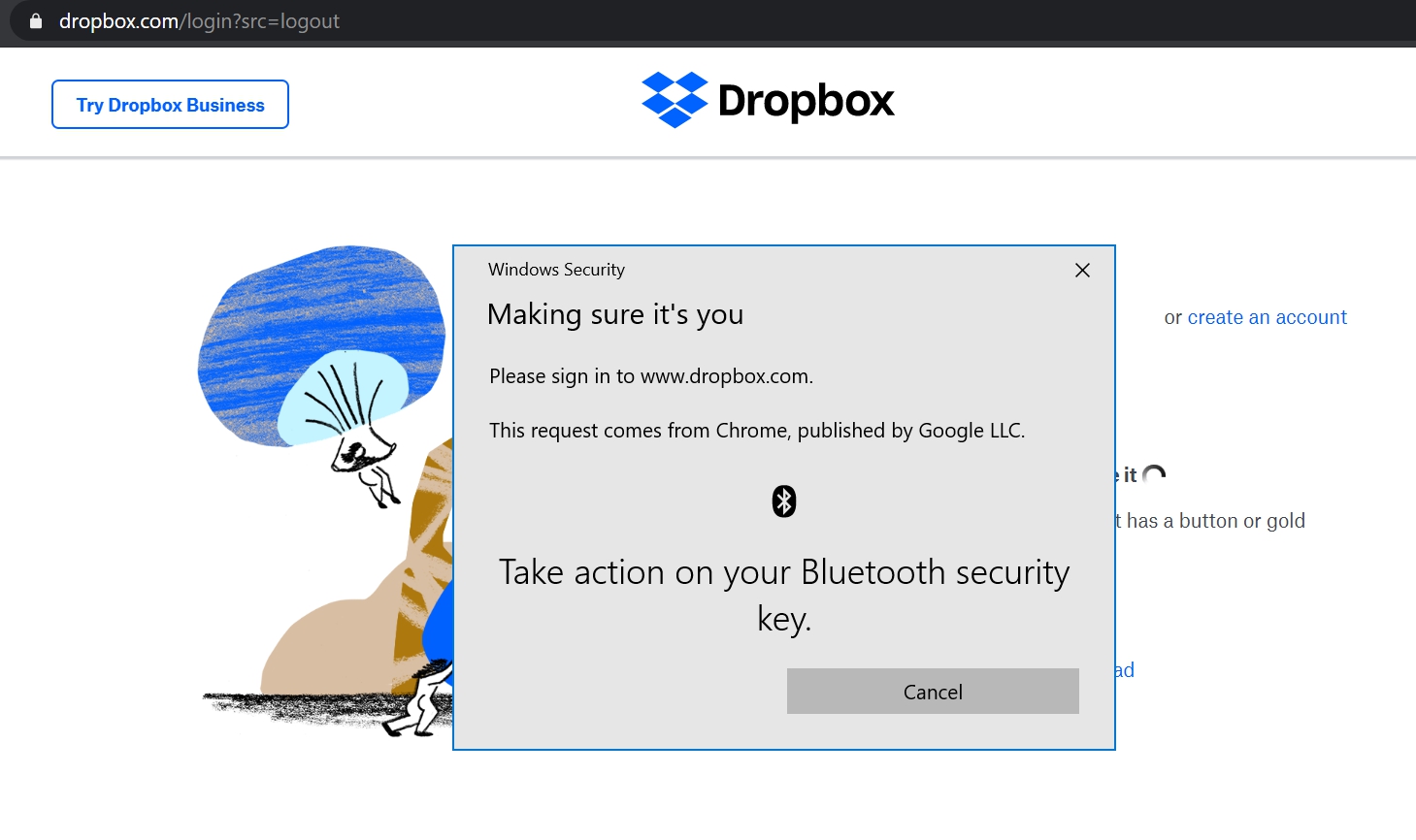Click the 'This request comes from Chrome' line
The width and height of the screenshot is (1416, 840).
coord(757,431)
